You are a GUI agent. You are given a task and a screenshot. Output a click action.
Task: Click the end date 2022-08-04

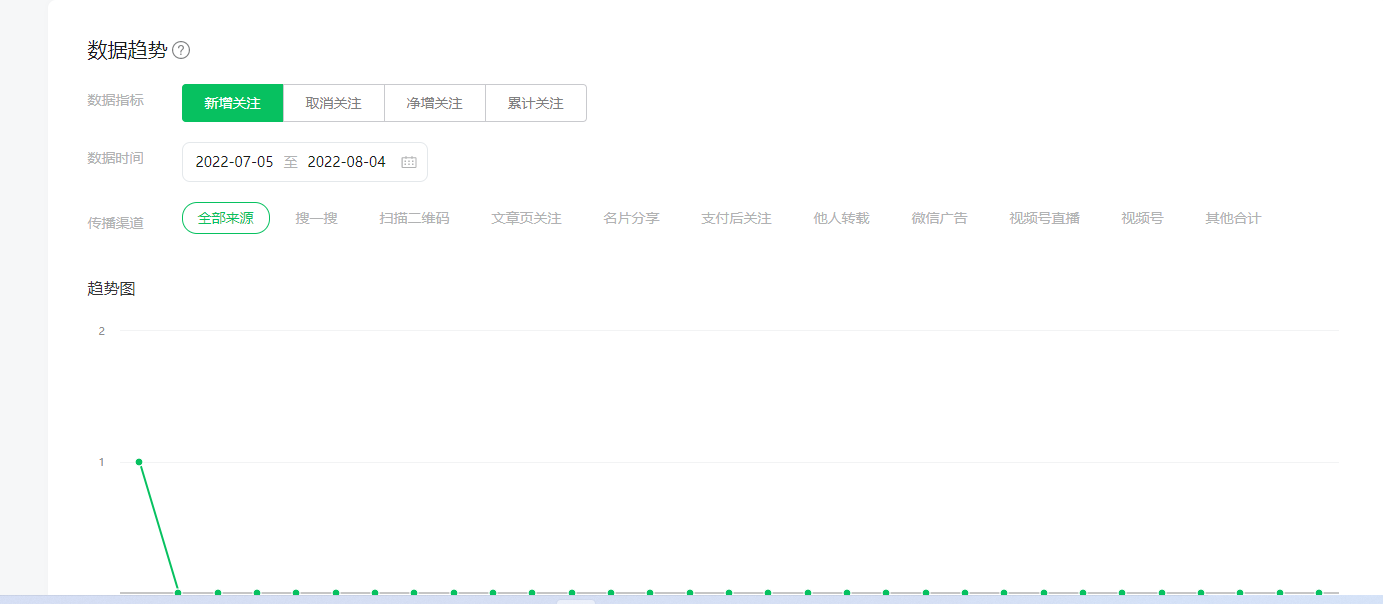(x=346, y=162)
